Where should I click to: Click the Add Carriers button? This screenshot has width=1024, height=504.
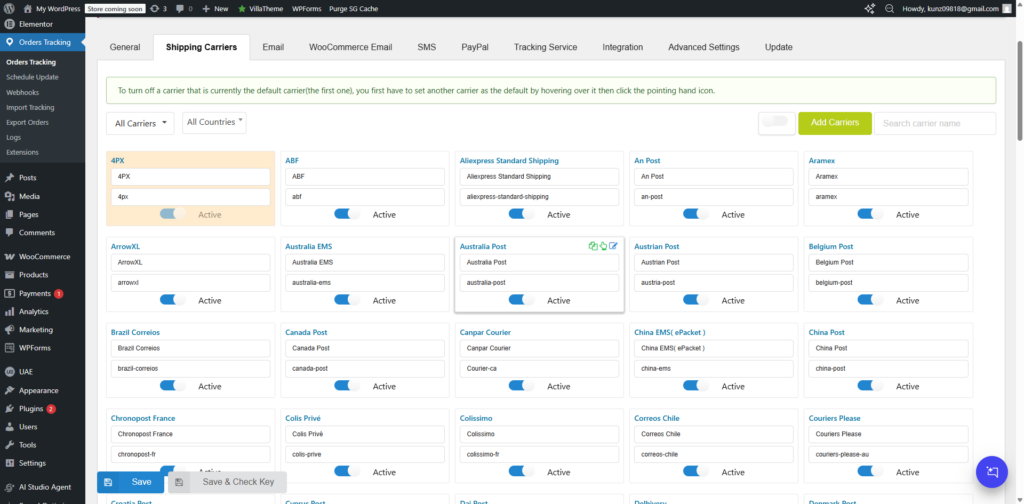pyautogui.click(x=835, y=123)
